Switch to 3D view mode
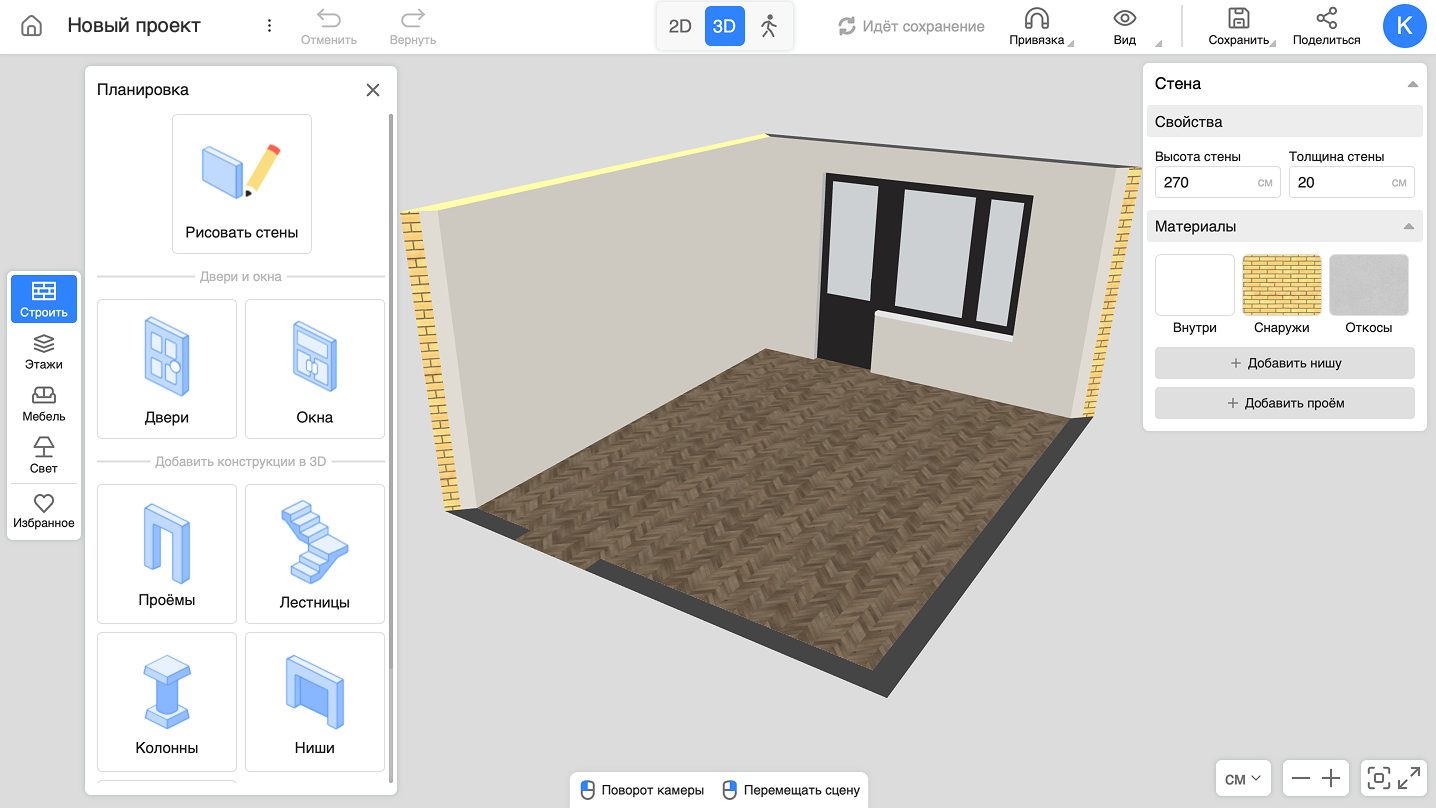The height and width of the screenshot is (808, 1436). tap(724, 26)
